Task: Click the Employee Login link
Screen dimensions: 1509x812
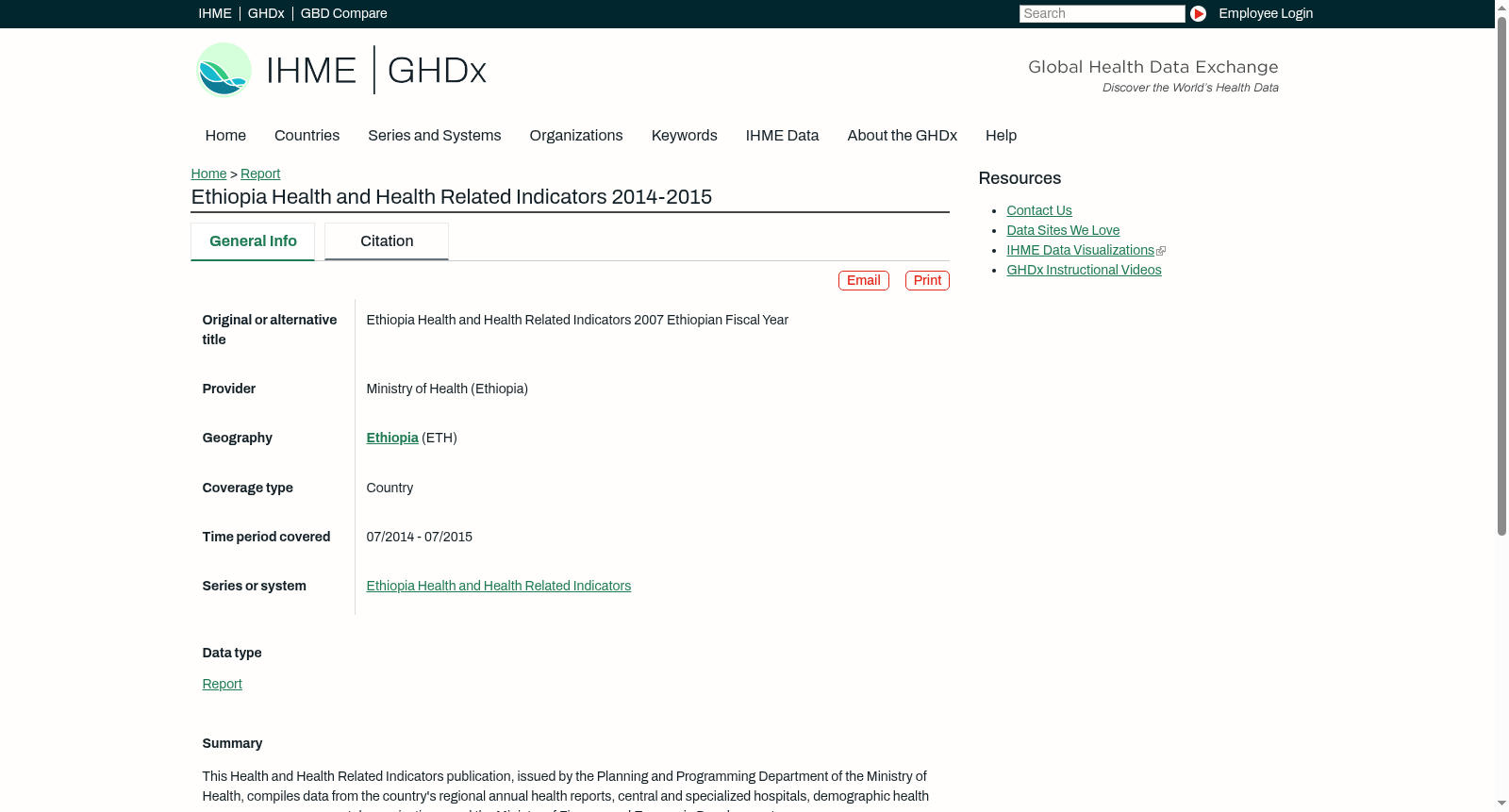Action: tap(1266, 13)
